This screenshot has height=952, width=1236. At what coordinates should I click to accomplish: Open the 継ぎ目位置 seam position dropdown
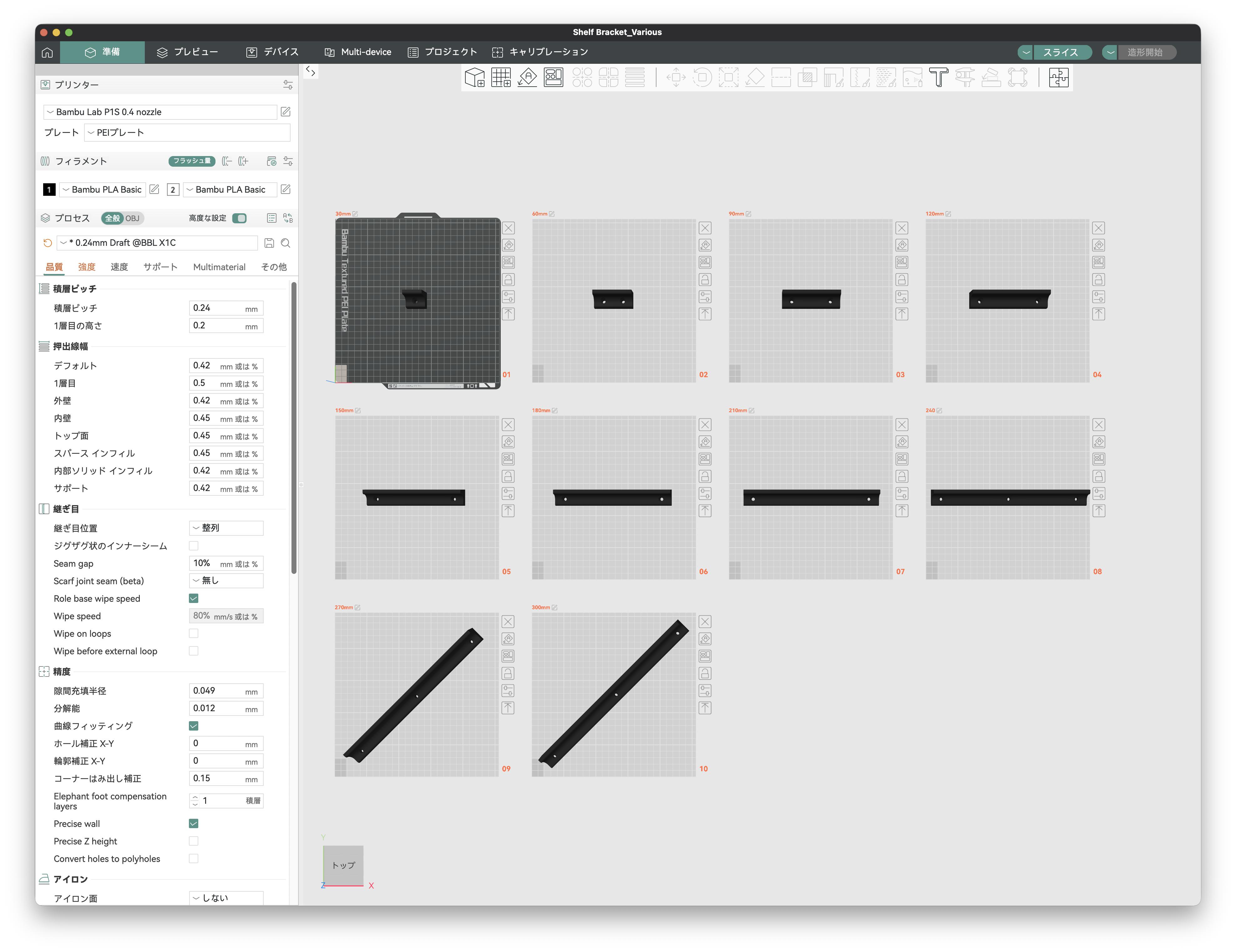[226, 528]
